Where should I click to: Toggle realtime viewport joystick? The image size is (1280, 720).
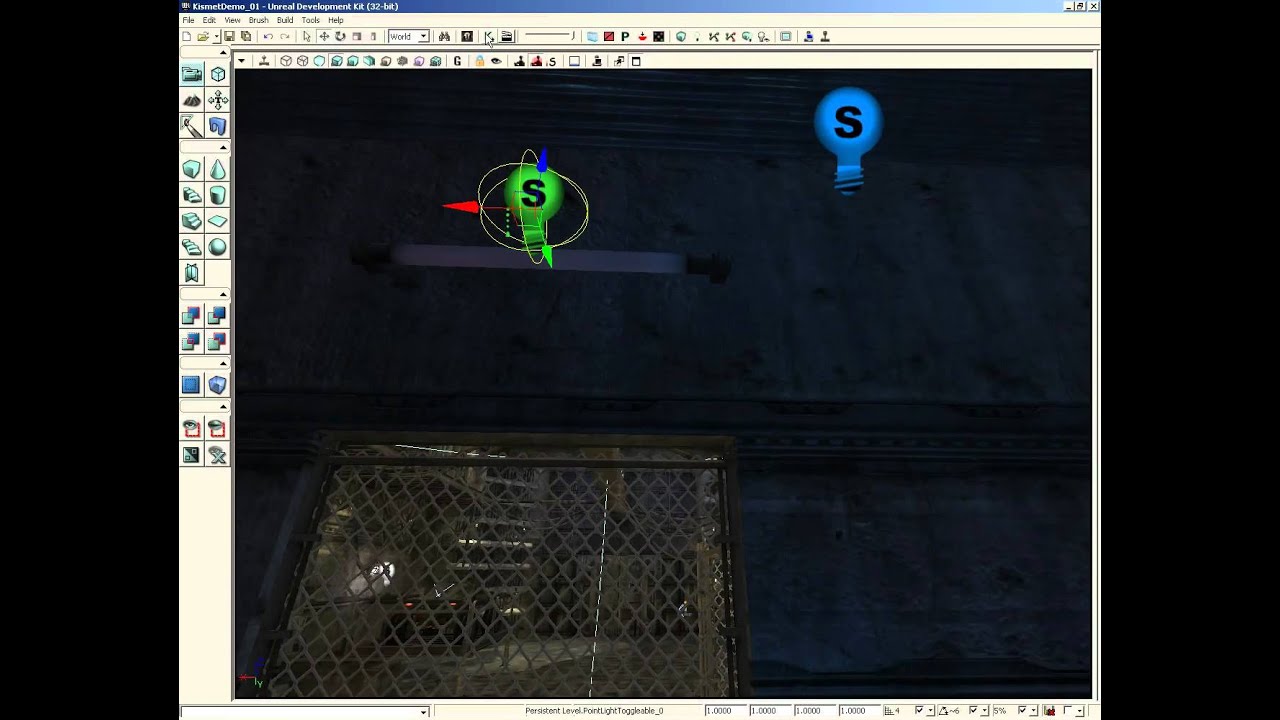tap(264, 62)
